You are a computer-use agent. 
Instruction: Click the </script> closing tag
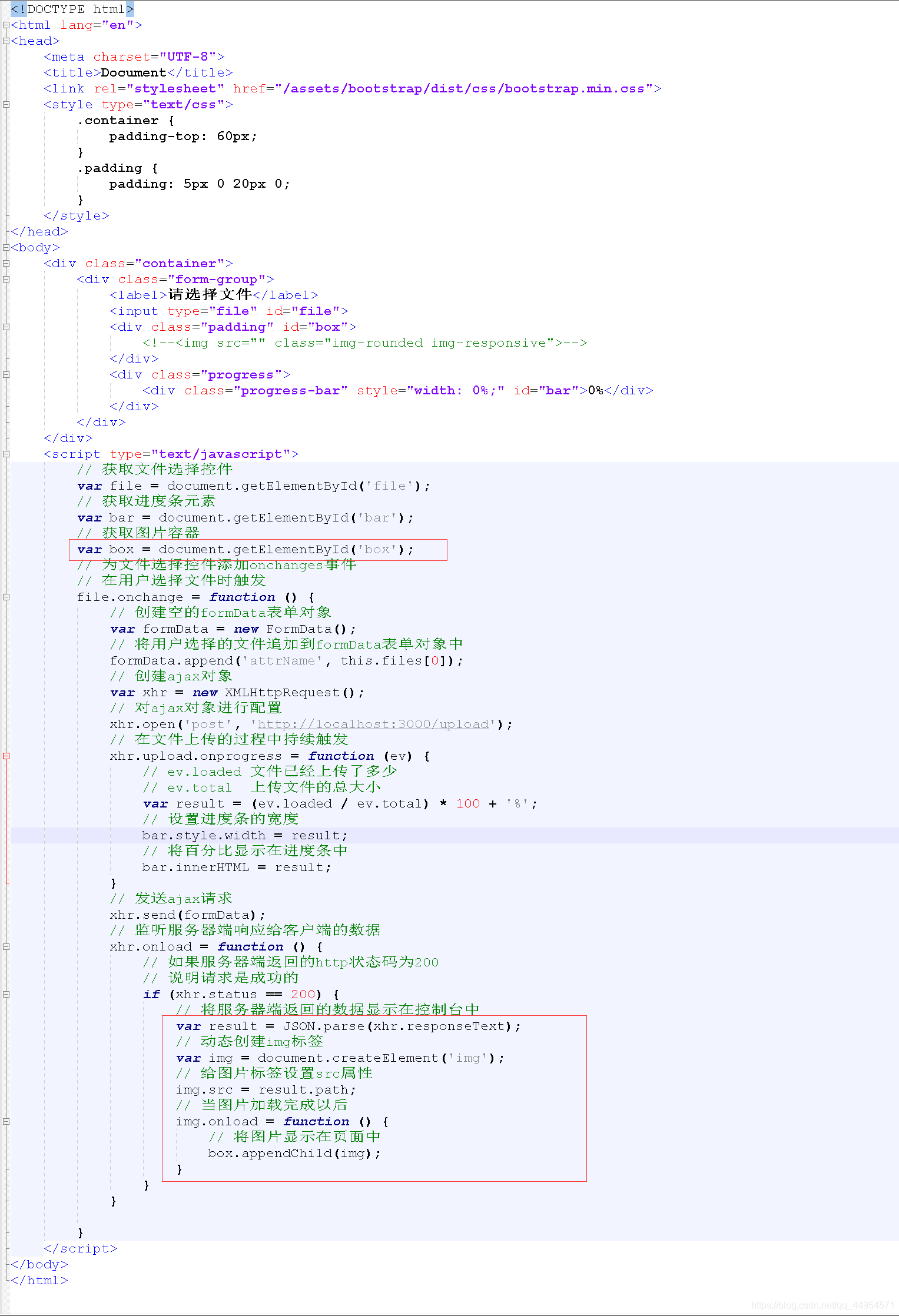click(81, 1249)
